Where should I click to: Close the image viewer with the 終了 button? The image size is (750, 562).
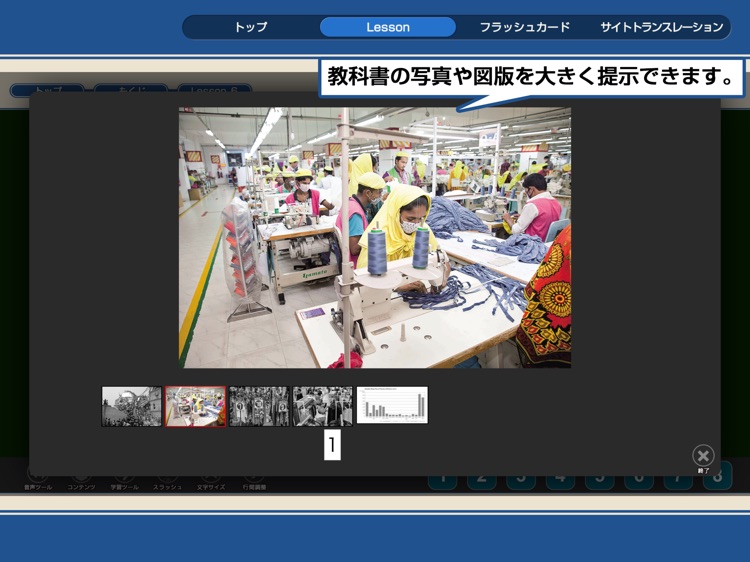(703, 458)
